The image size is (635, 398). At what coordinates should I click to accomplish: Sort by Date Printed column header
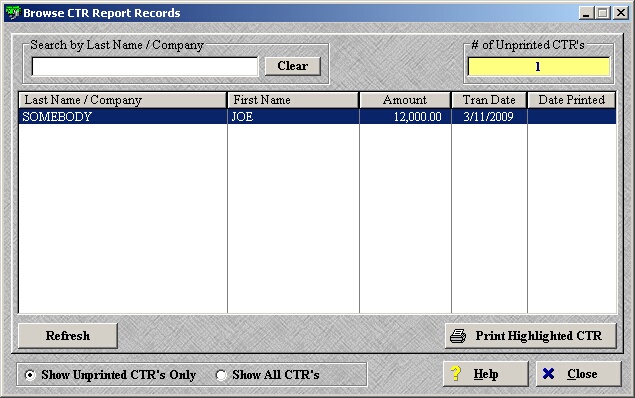[572, 100]
